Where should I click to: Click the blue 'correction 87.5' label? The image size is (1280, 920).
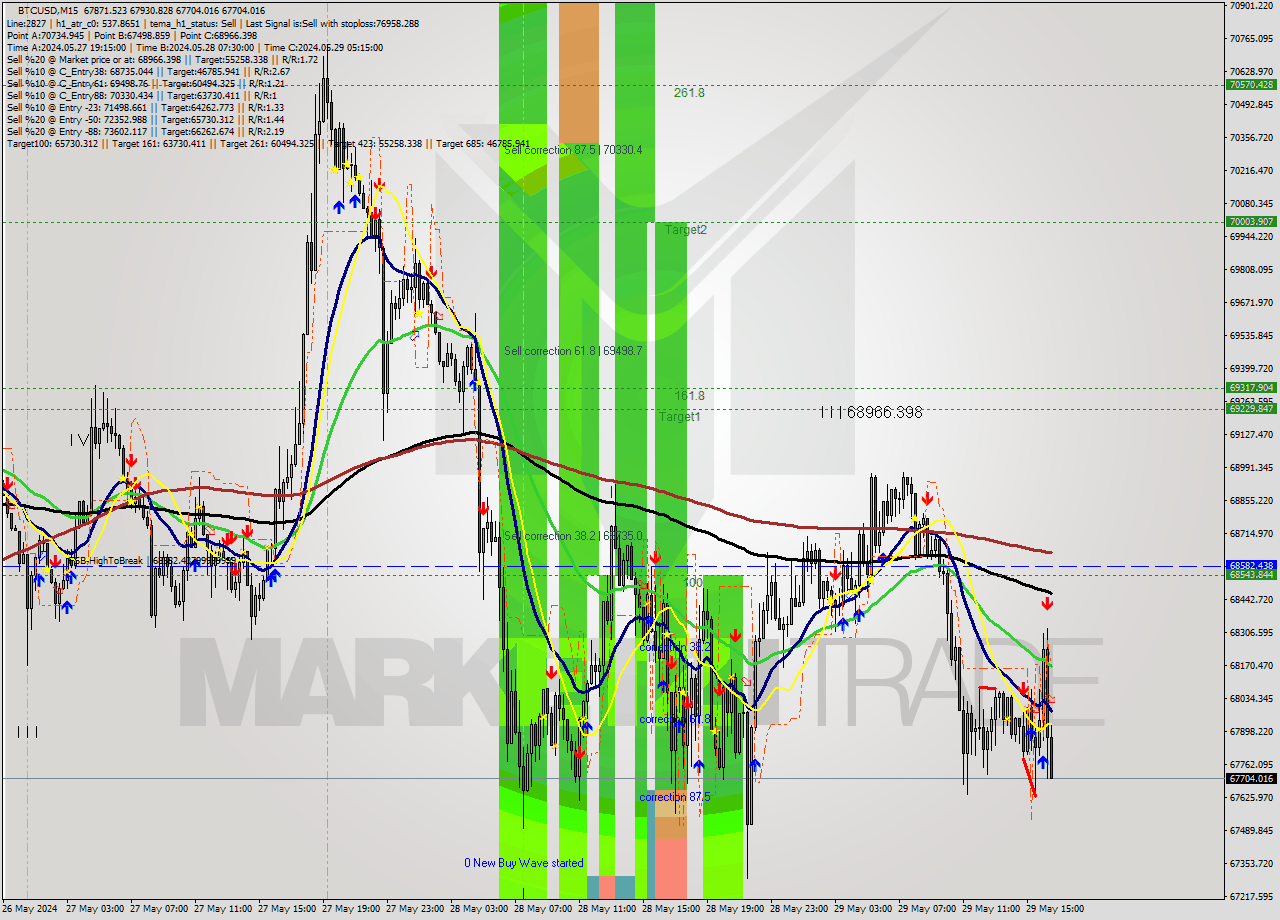tap(675, 797)
